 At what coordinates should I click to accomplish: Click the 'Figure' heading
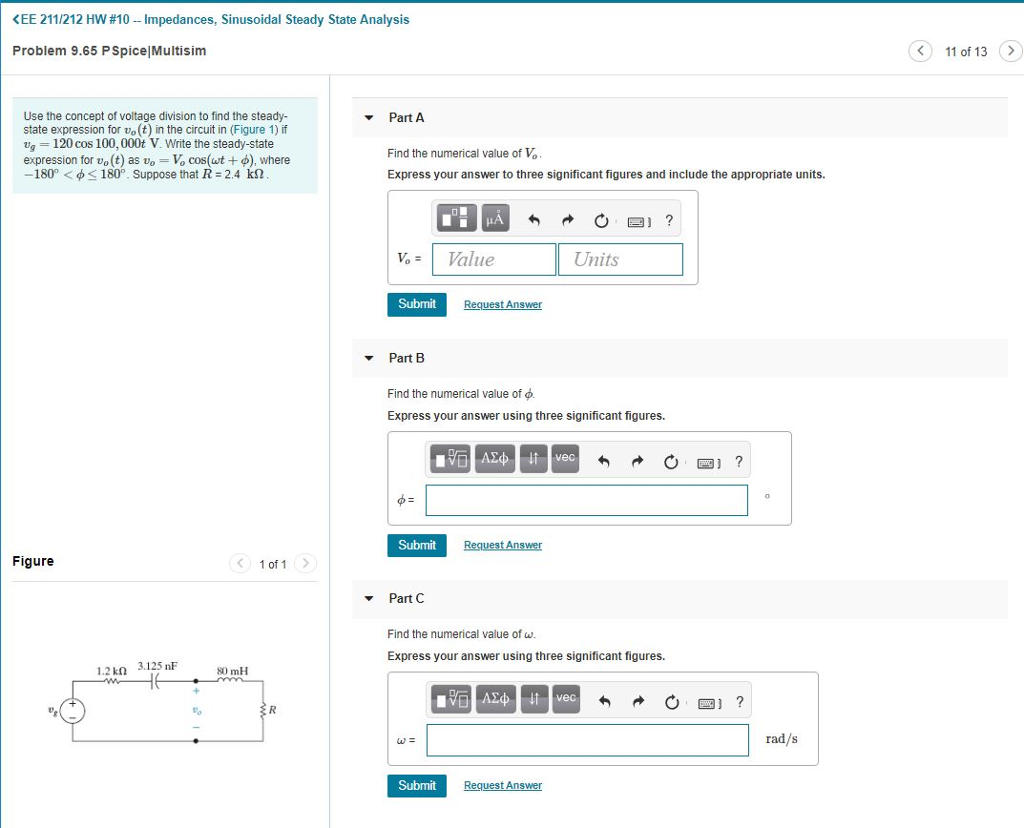coord(33,562)
